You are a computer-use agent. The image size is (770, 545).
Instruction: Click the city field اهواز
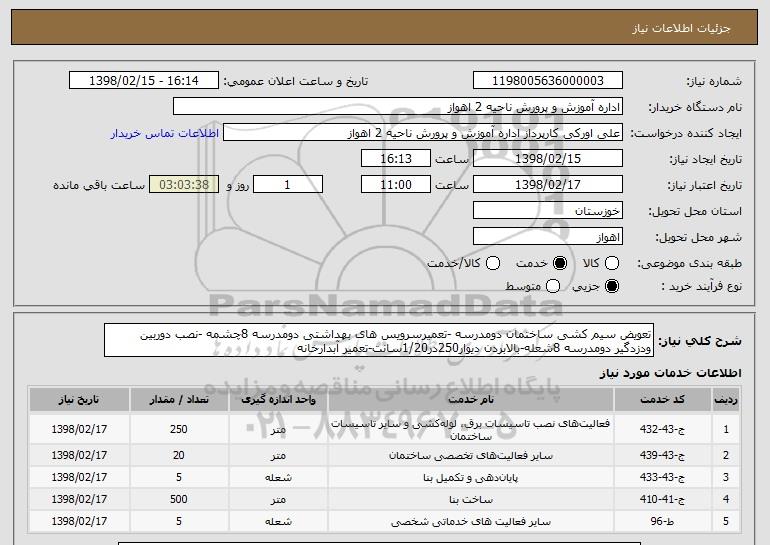click(548, 237)
